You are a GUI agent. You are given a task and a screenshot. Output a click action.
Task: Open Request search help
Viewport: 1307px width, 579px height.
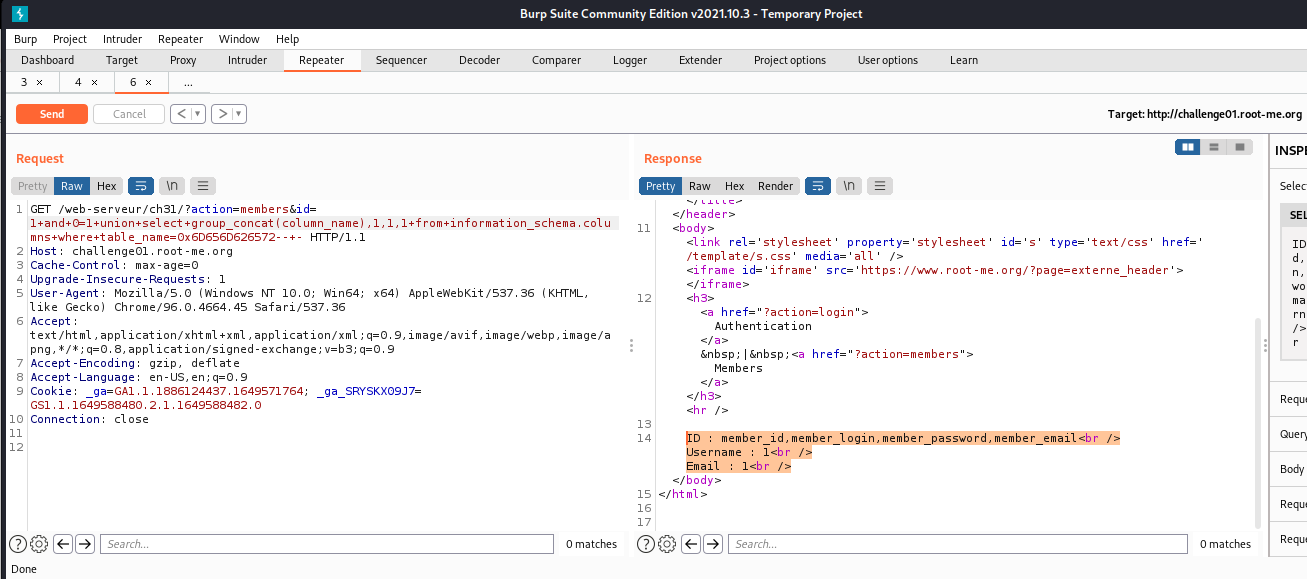18,544
